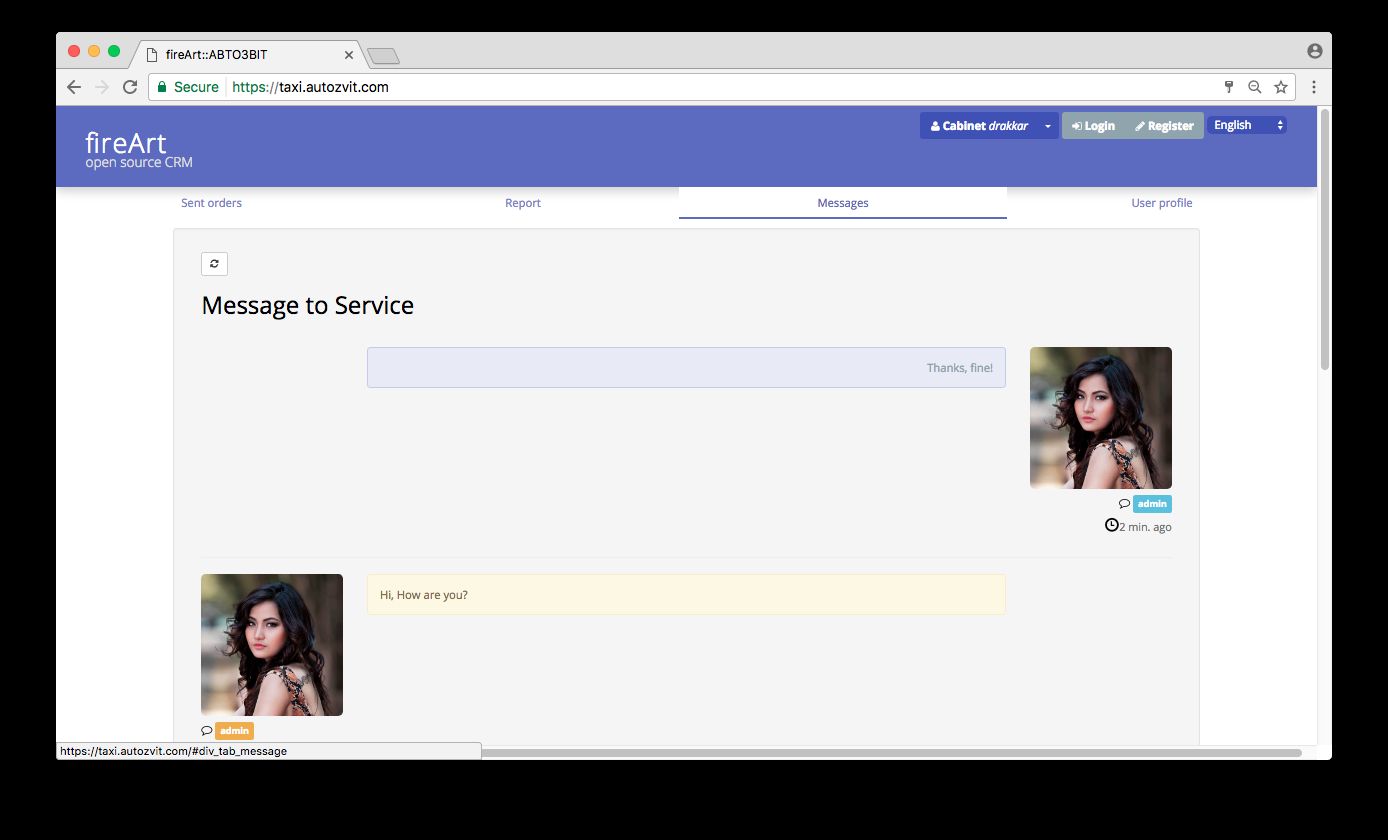The image size is (1388, 840).
Task: Select the User profile tab
Action: 1161,203
